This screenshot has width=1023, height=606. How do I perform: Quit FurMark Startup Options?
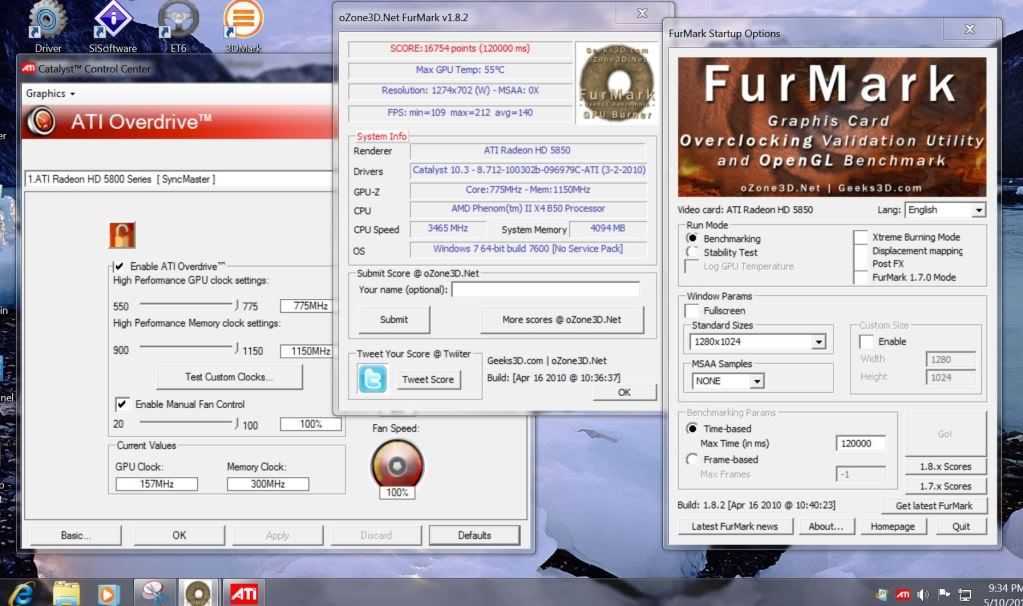(x=961, y=526)
